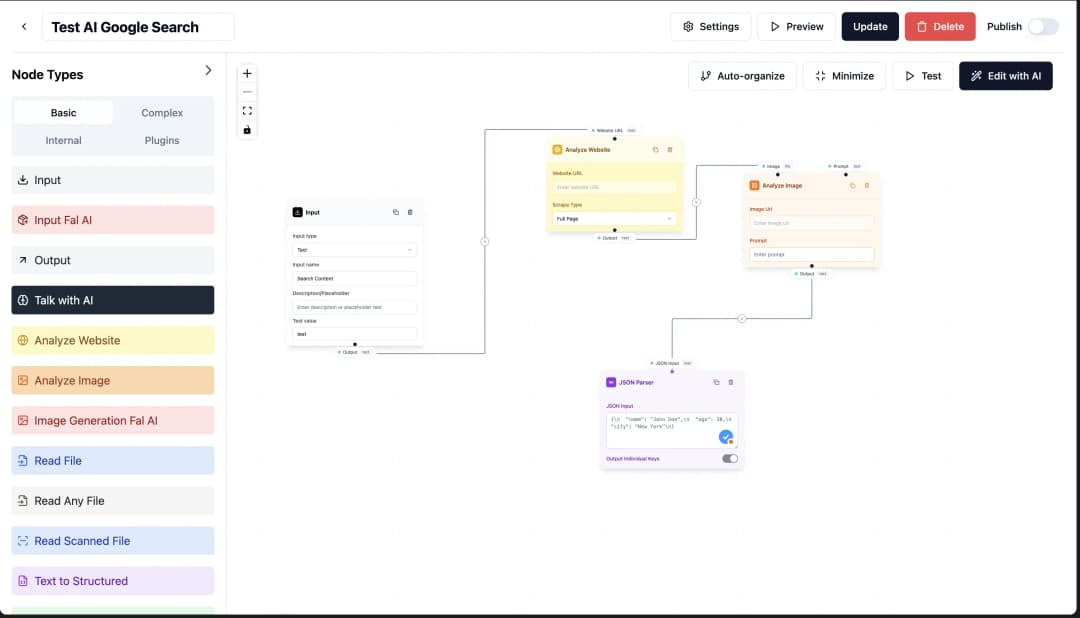This screenshot has height=618, width=1080.
Task: Toggle the canvas lock
Action: coord(247,129)
